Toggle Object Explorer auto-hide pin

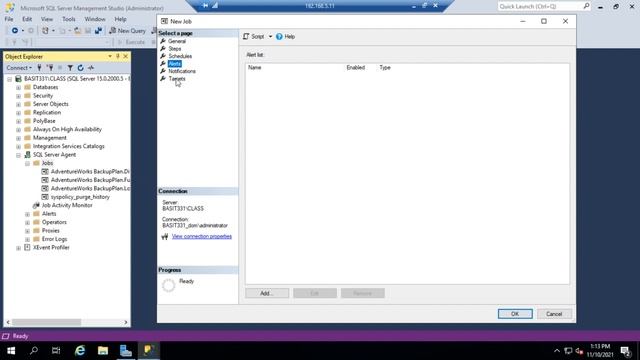click(x=118, y=56)
